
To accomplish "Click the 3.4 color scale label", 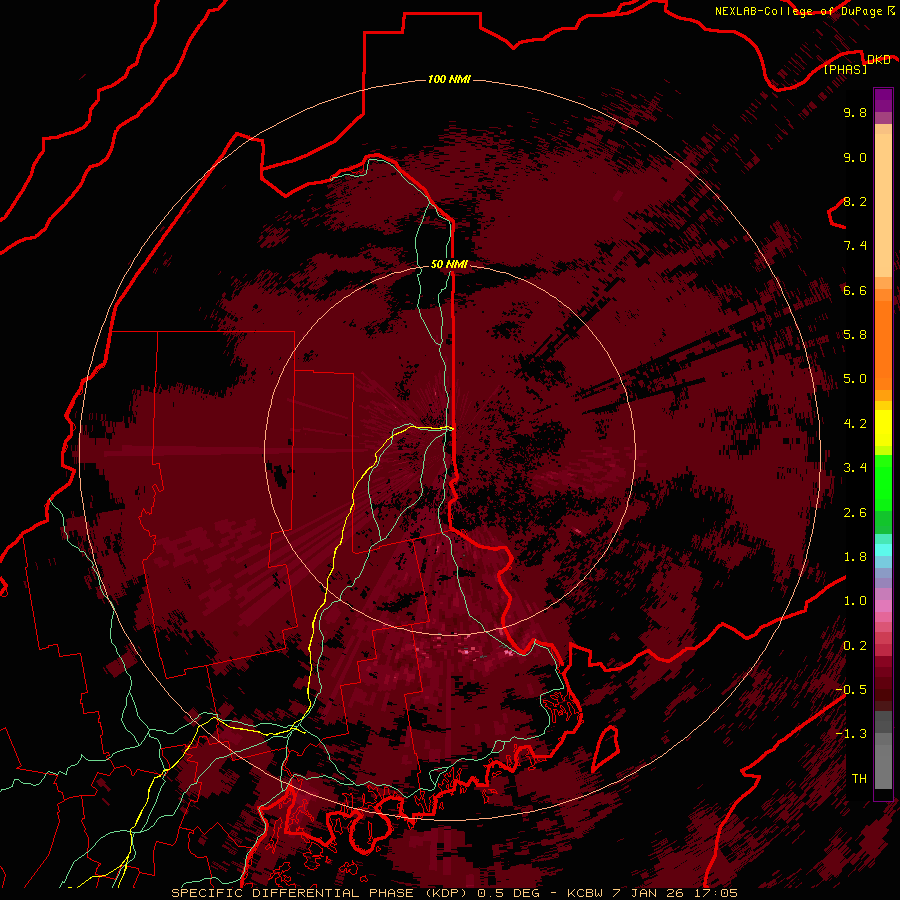I will (855, 468).
